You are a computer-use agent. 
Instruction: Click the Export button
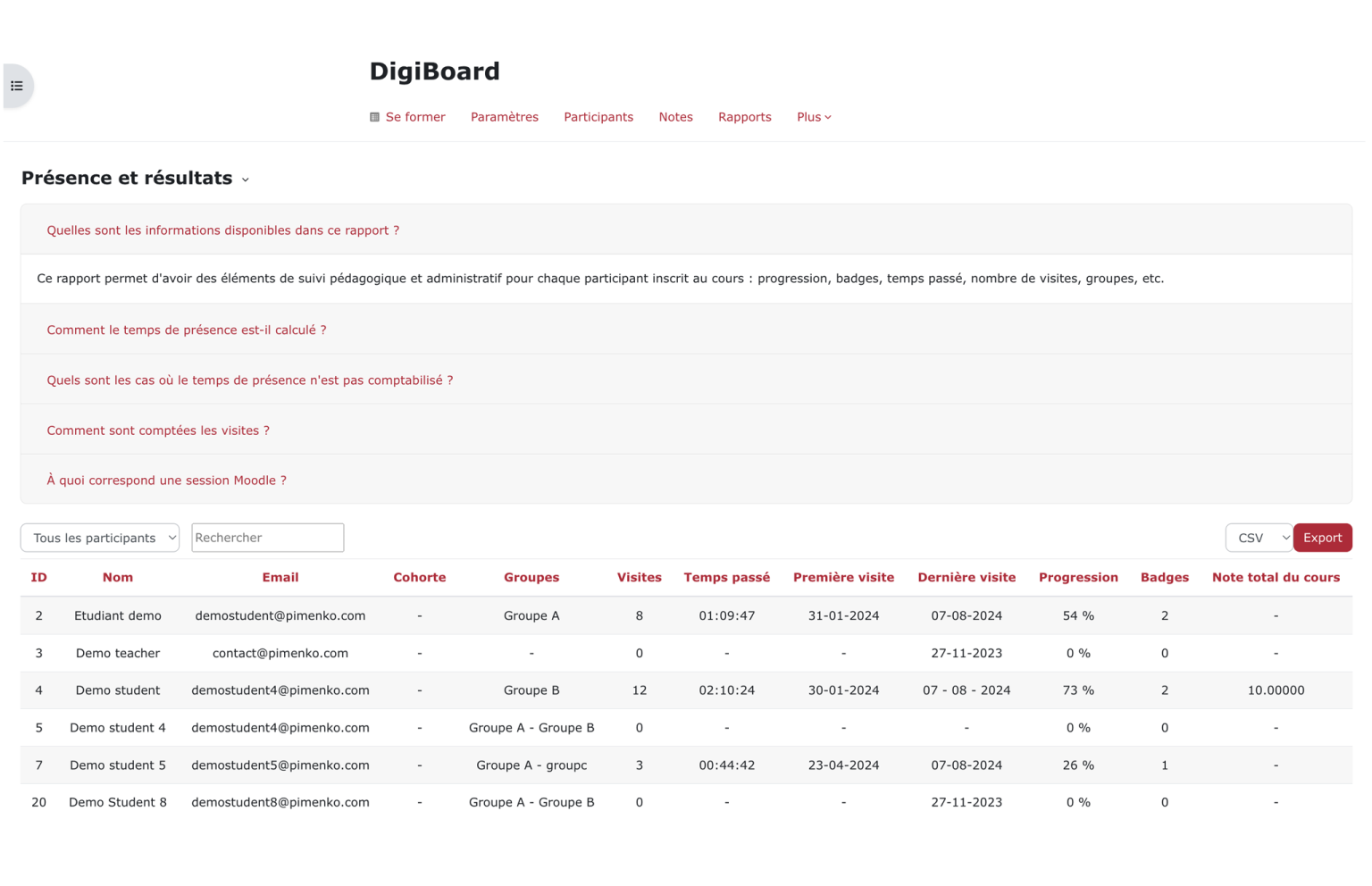pos(1322,538)
